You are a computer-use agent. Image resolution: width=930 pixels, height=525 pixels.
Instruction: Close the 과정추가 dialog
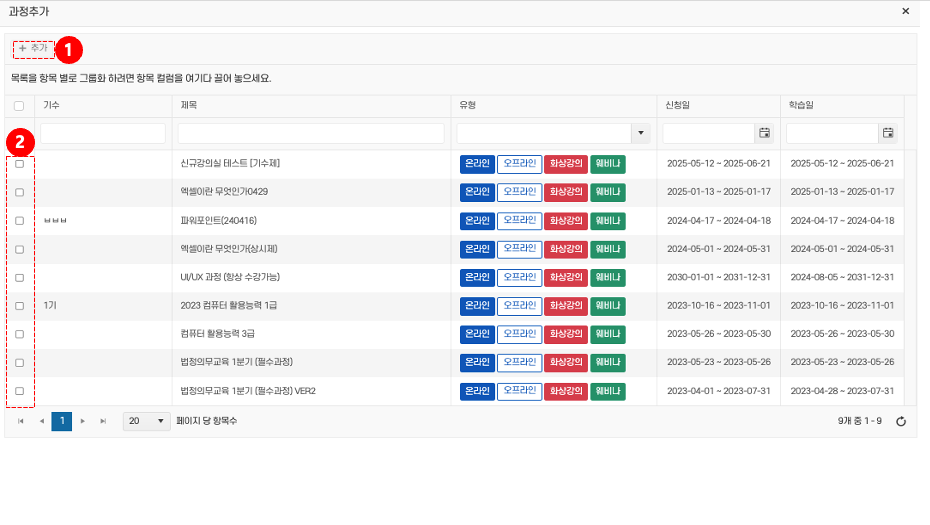[905, 11]
